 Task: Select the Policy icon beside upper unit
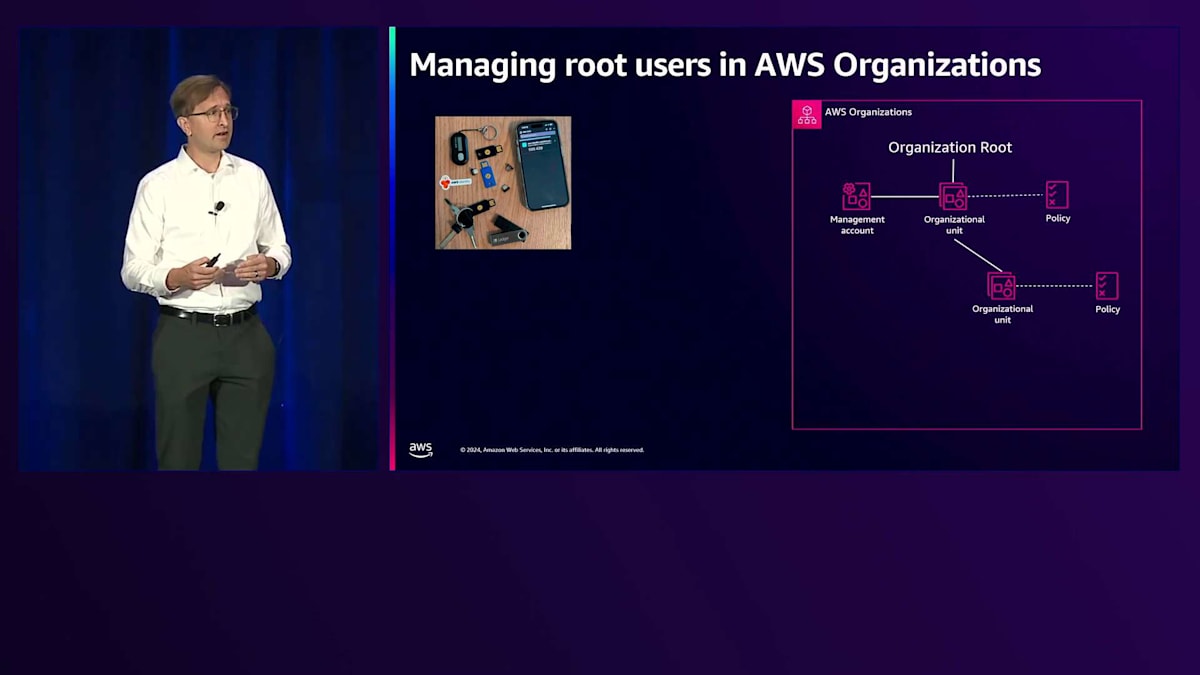point(1057,195)
